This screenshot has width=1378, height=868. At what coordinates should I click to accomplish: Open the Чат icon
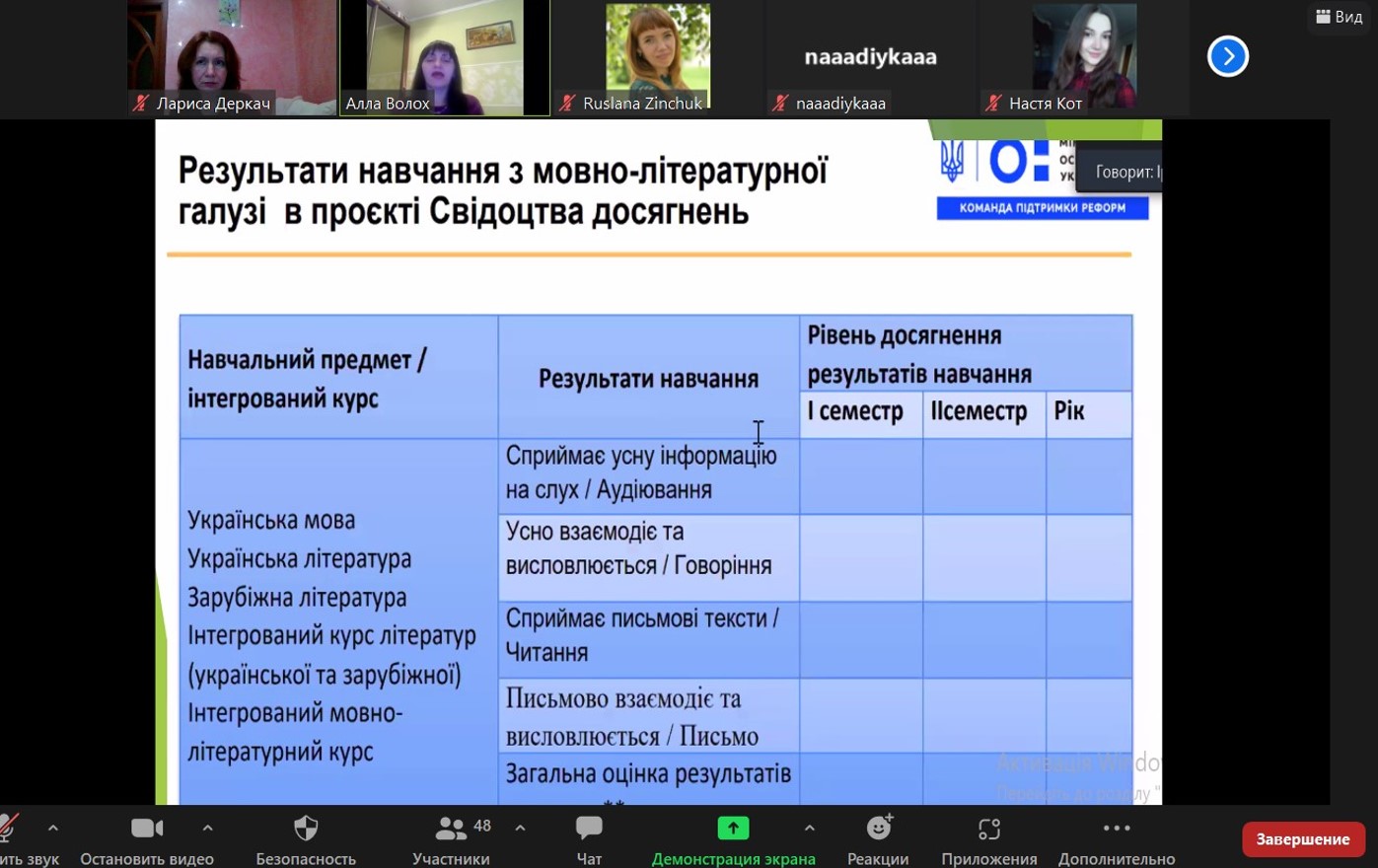coord(588,828)
